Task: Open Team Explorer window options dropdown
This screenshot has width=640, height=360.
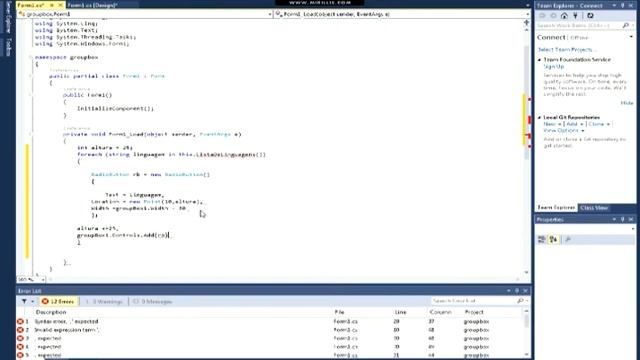Action: point(614,5)
